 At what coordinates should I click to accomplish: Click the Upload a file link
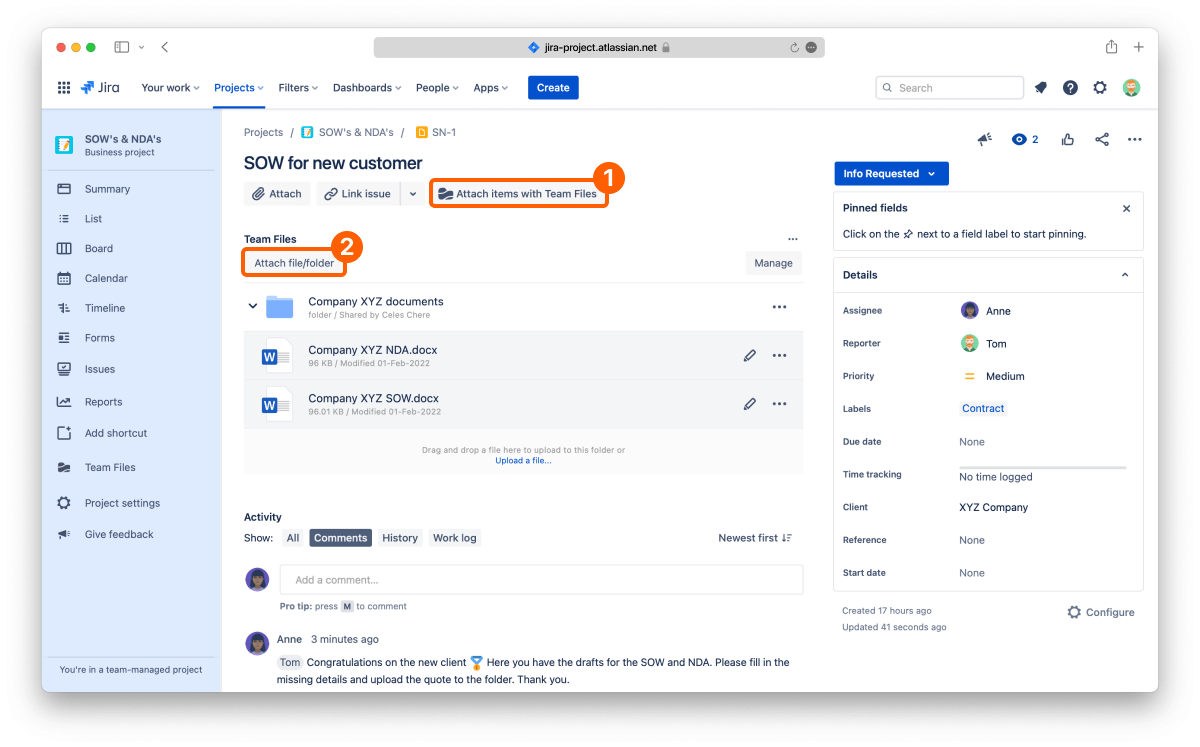(x=523, y=461)
